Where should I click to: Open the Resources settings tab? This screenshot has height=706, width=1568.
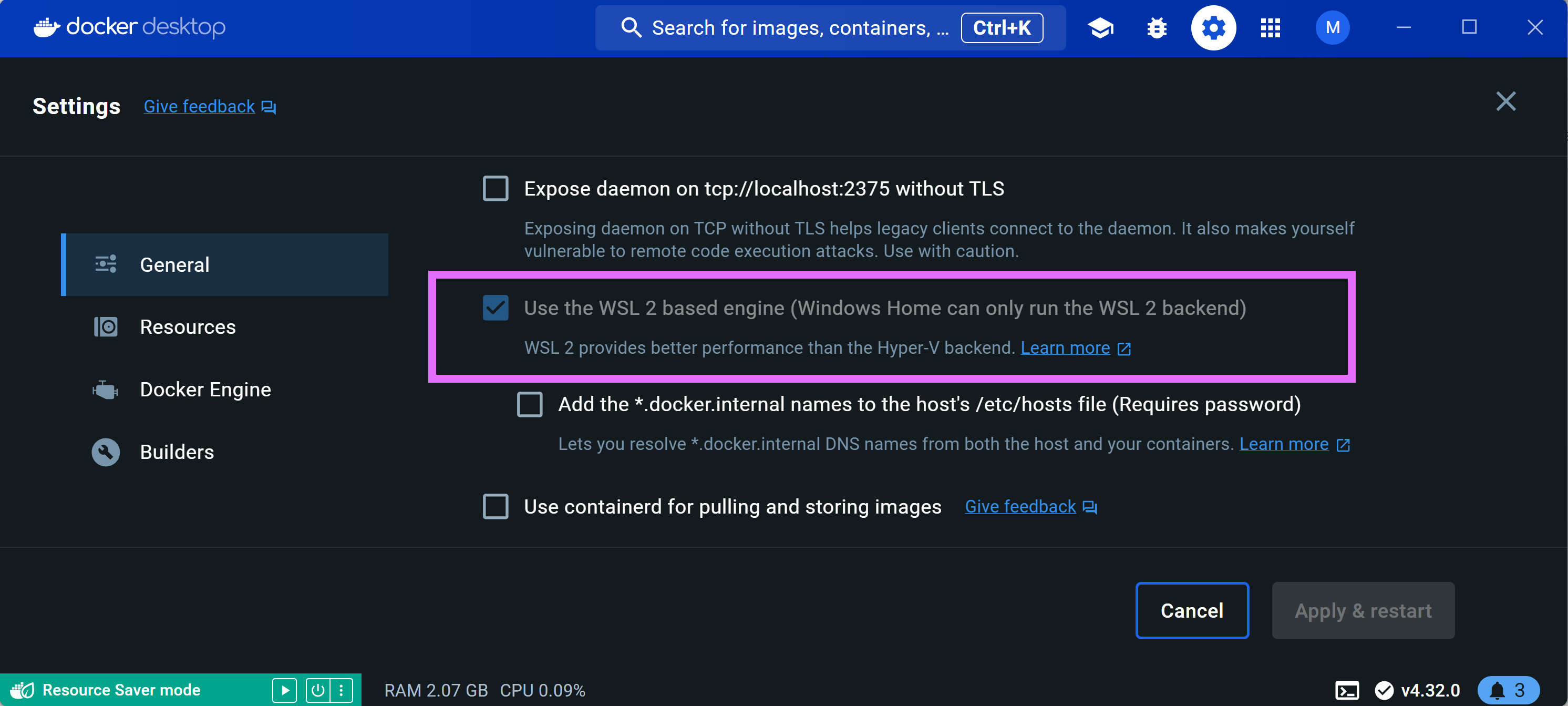224,327
